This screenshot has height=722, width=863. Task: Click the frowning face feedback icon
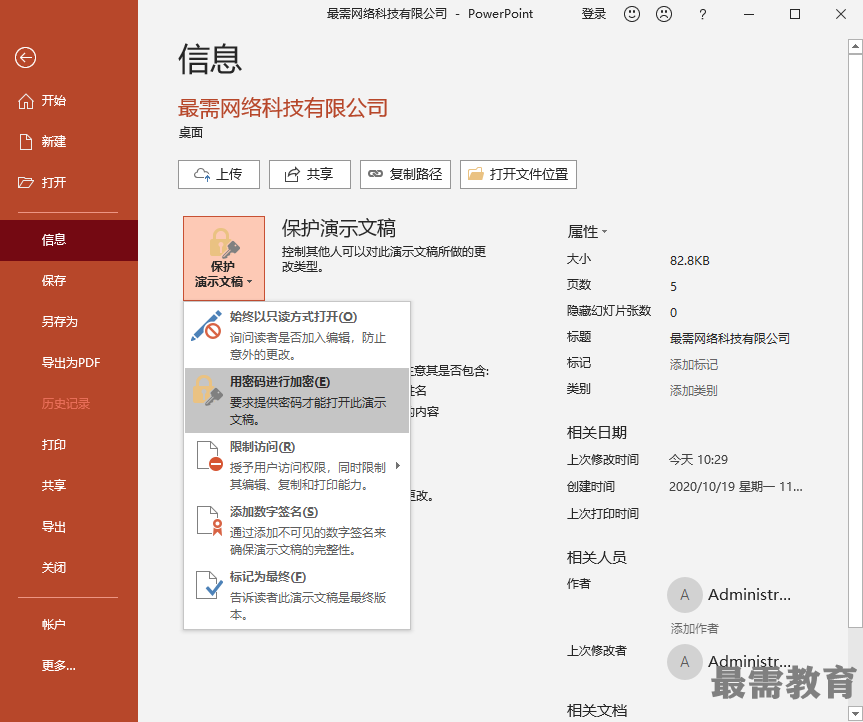(664, 14)
